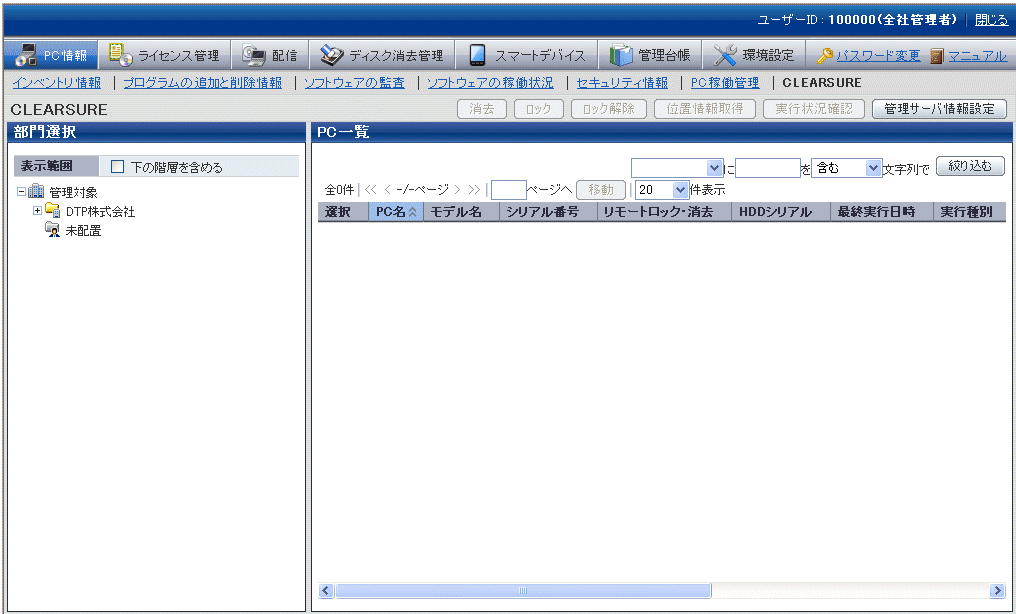Click the 未配置 unassigned icon
This screenshot has width=1016, height=614.
(52, 229)
